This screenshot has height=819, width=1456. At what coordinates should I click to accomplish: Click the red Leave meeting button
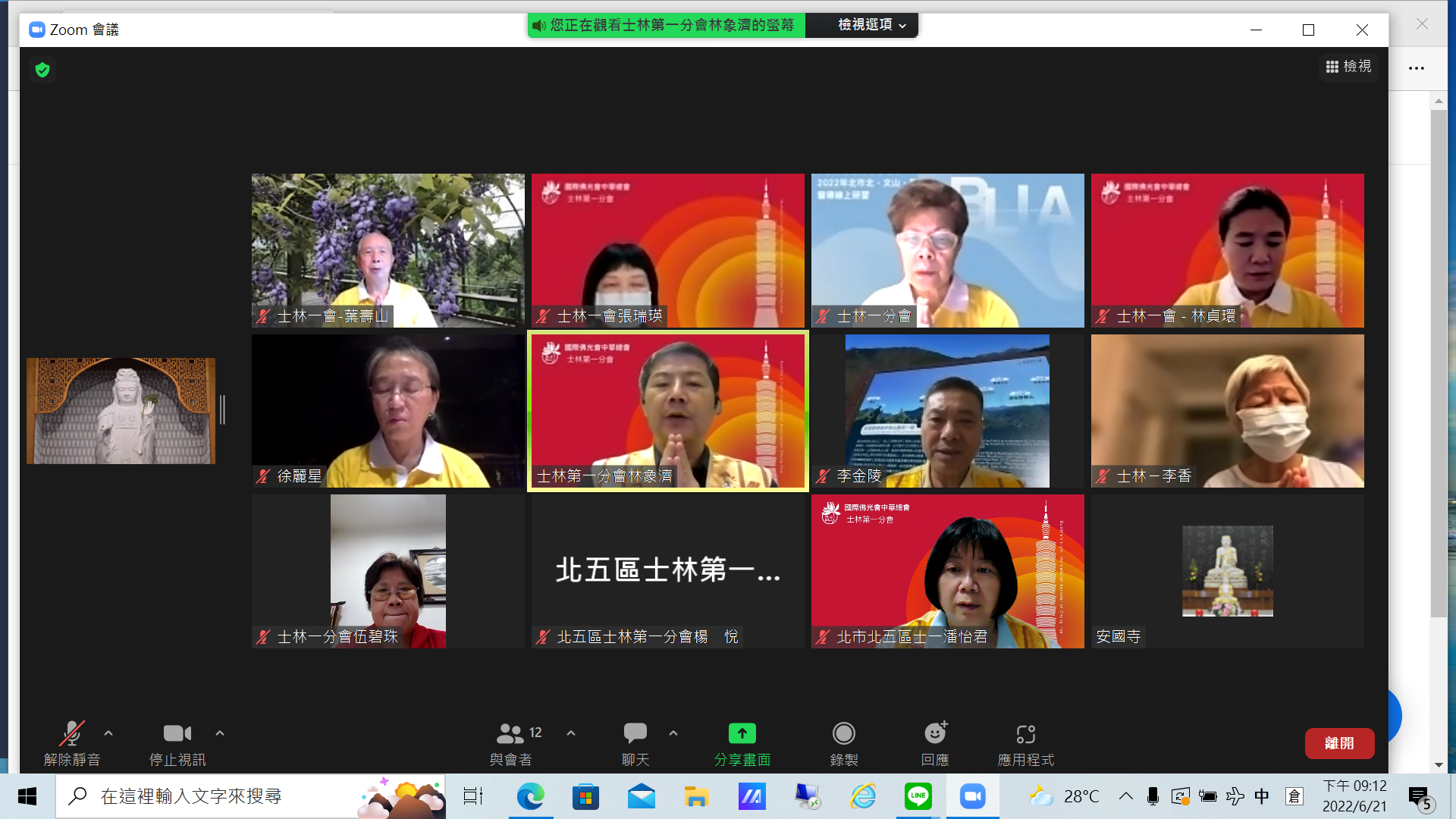click(x=1338, y=743)
